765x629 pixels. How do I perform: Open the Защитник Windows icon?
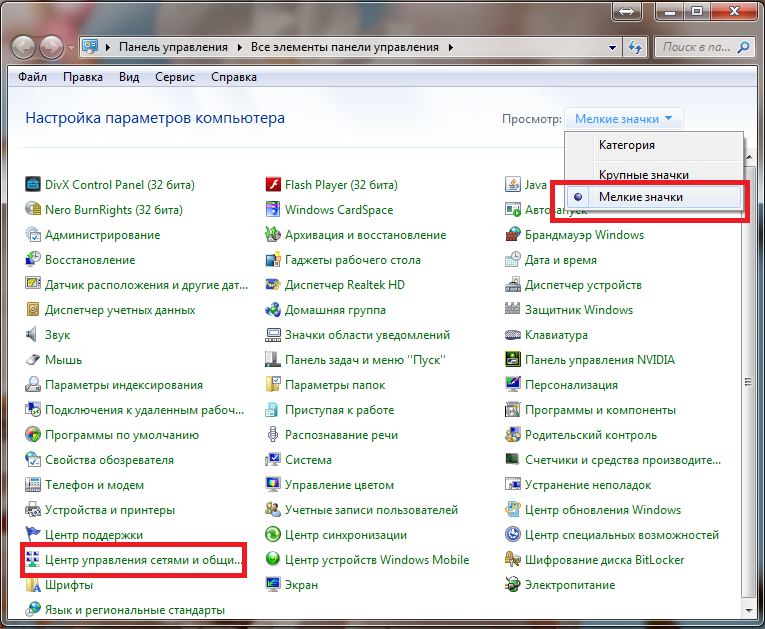click(x=512, y=309)
